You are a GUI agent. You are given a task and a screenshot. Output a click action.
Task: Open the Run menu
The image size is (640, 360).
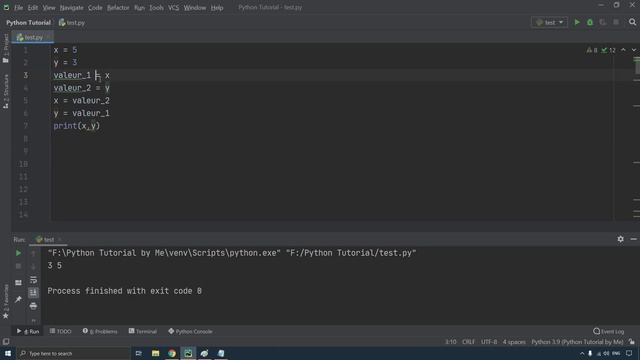coord(139,7)
